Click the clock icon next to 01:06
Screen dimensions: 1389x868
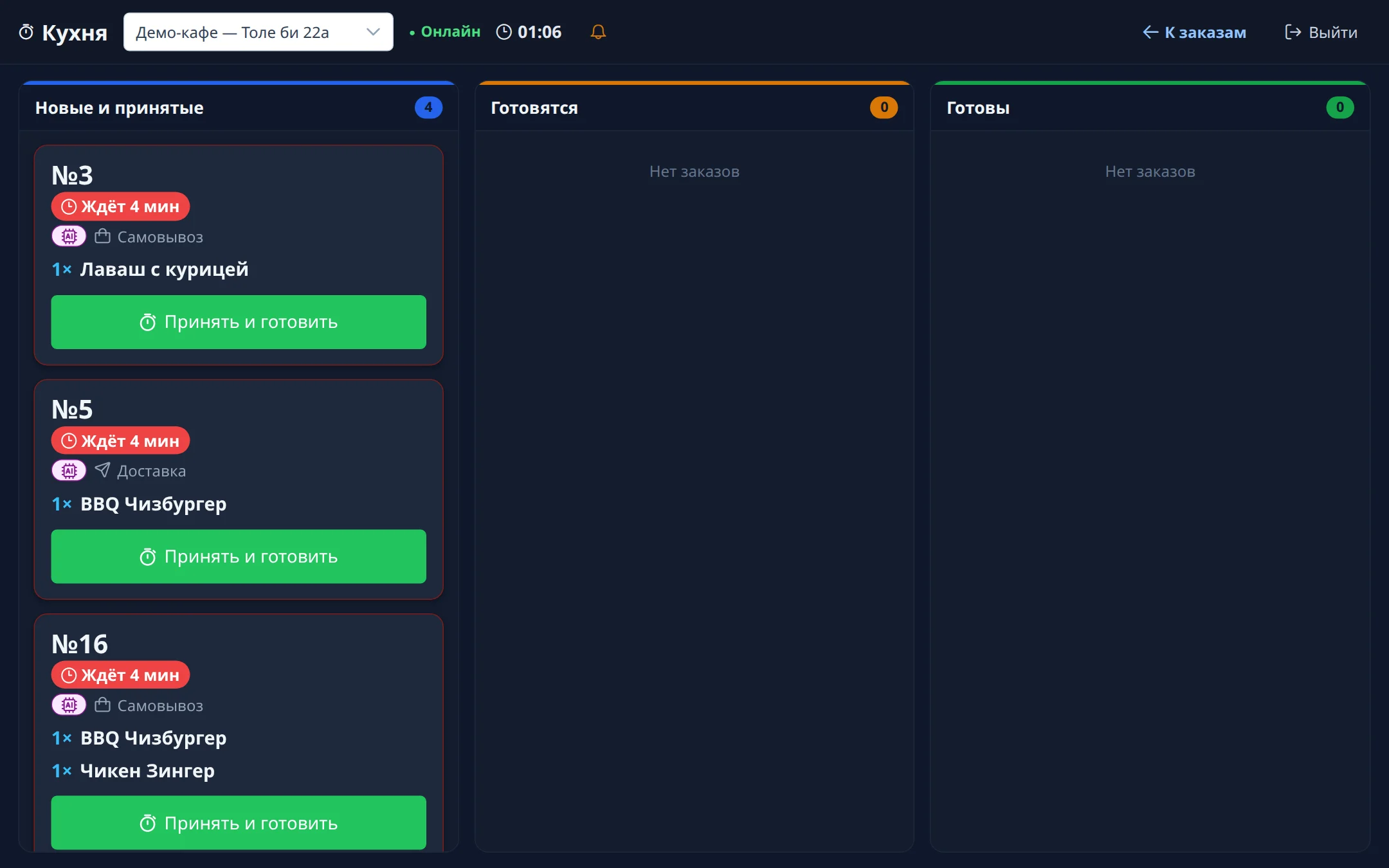[x=504, y=32]
